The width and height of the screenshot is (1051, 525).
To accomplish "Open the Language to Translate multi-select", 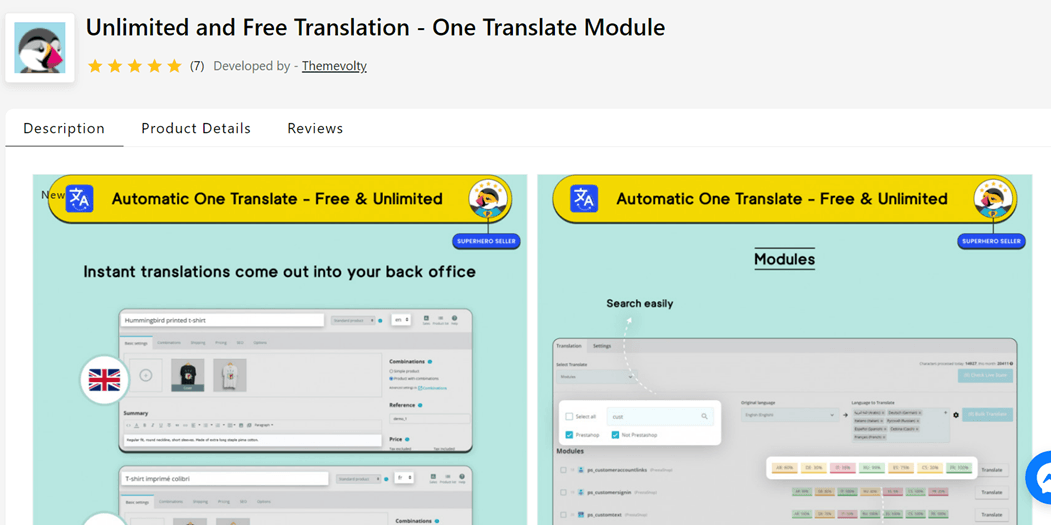I will click(900, 425).
